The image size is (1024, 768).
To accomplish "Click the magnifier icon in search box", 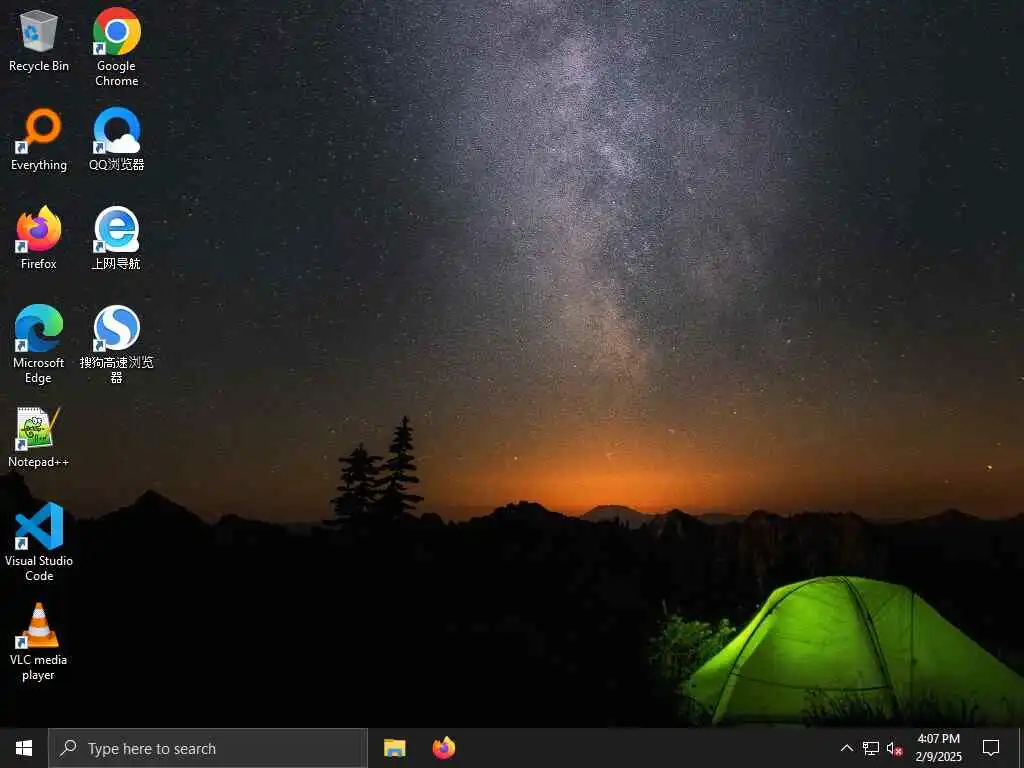I will (69, 748).
